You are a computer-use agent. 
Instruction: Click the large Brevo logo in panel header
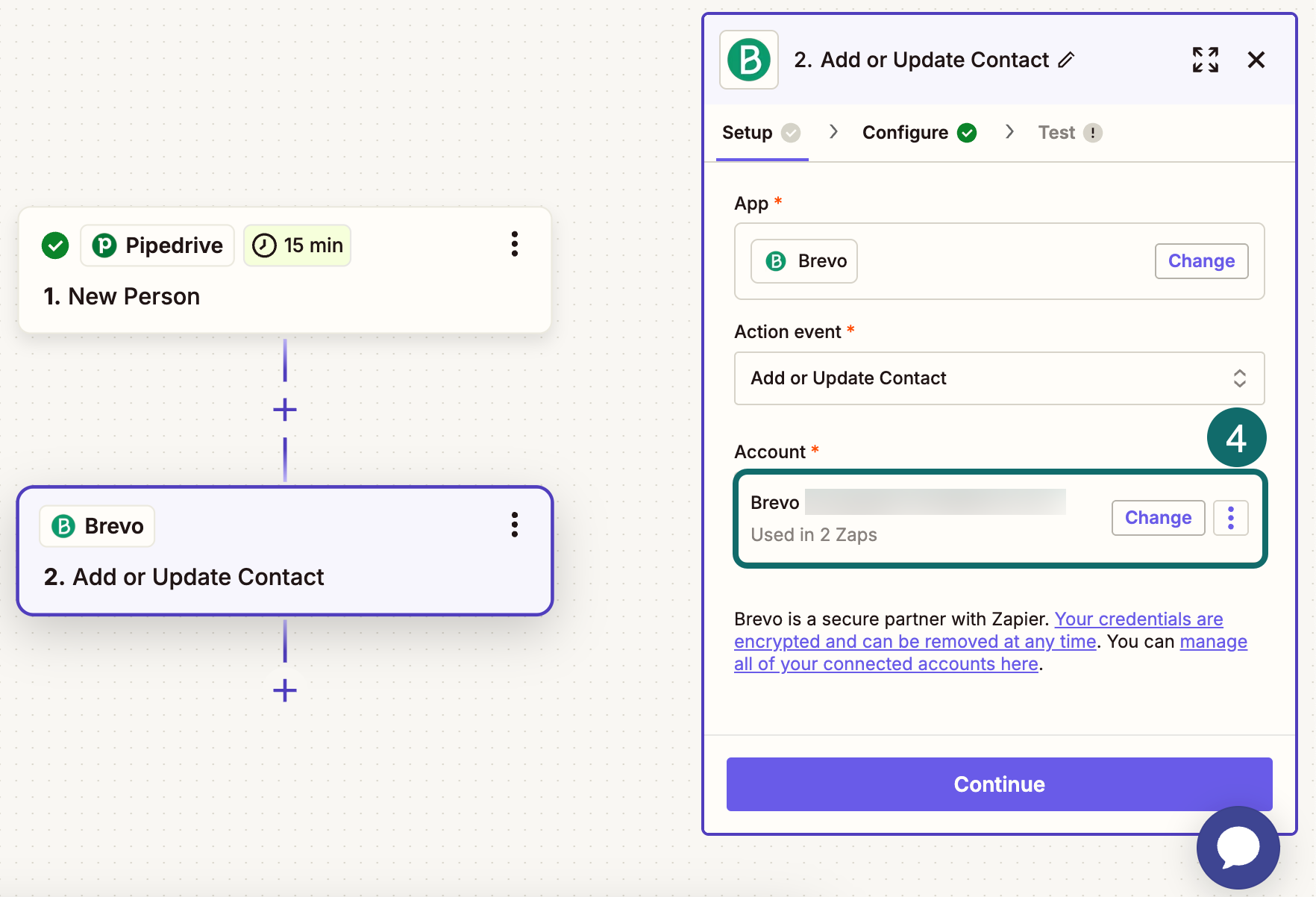coord(749,60)
